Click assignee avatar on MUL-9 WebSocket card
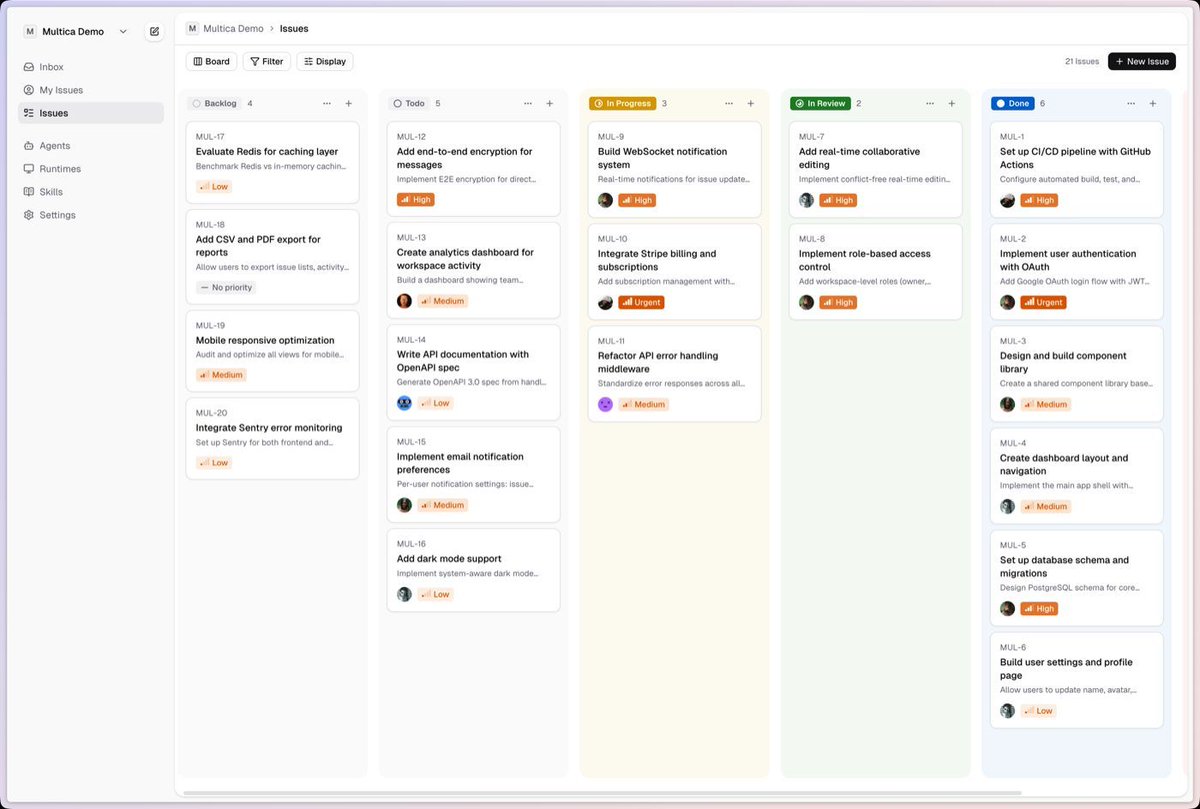Screen dimensions: 1200x809 605,200
